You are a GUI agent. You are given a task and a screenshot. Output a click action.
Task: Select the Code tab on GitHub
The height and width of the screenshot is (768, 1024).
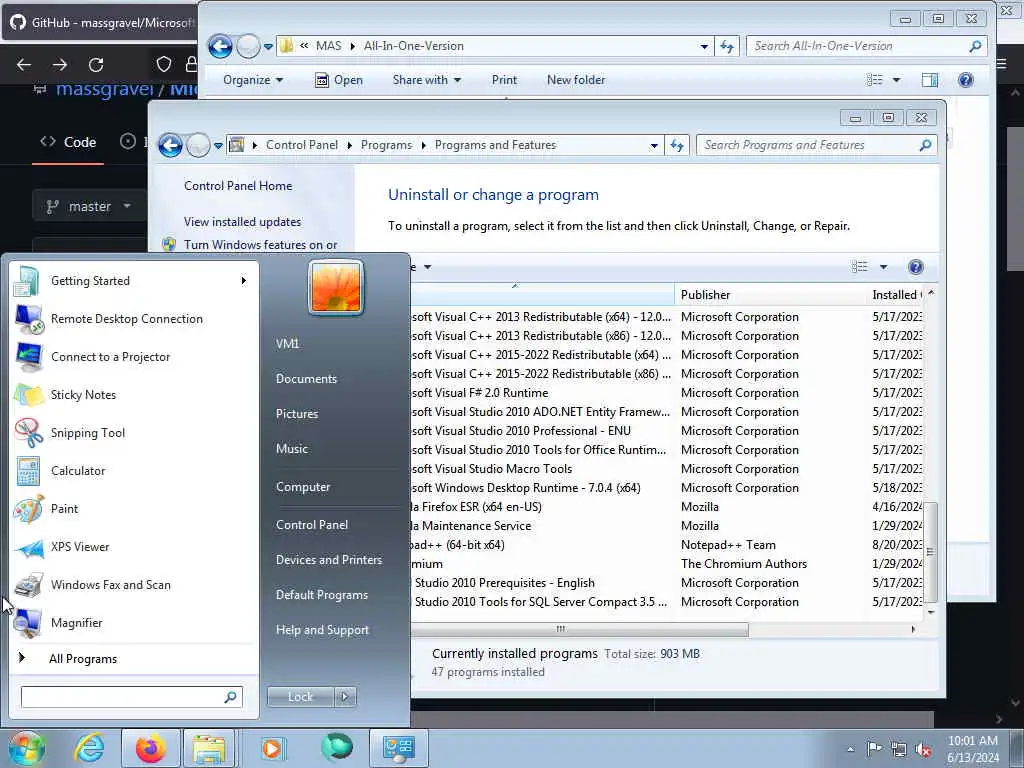tap(69, 142)
